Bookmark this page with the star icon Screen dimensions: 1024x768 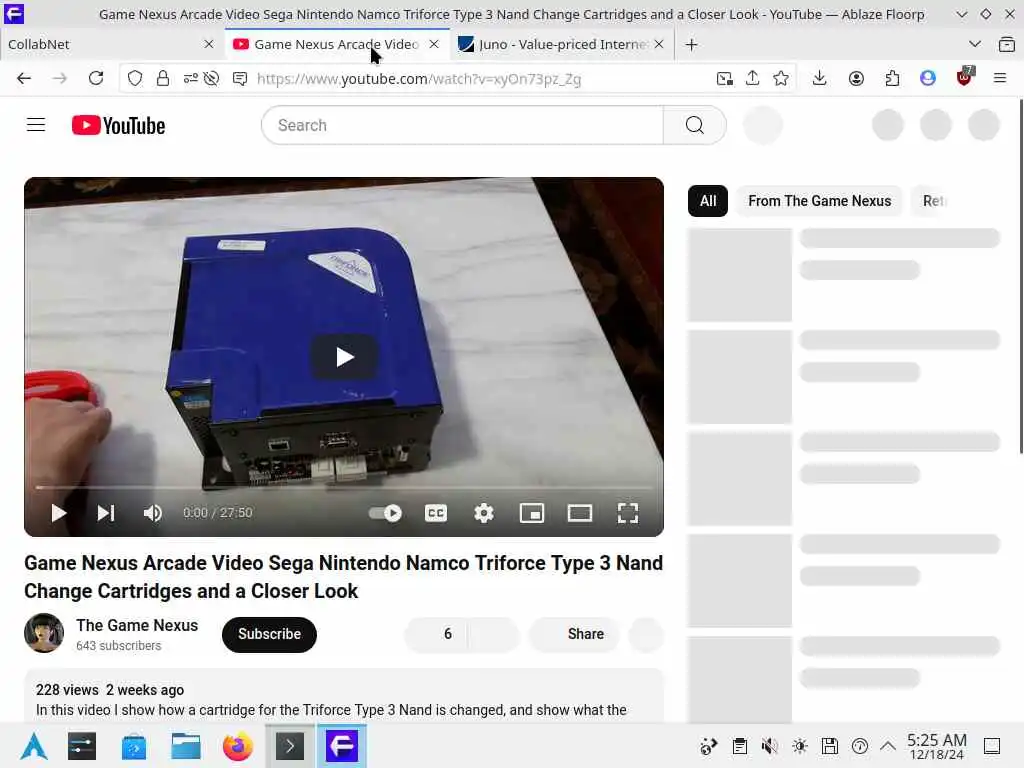coord(780,78)
